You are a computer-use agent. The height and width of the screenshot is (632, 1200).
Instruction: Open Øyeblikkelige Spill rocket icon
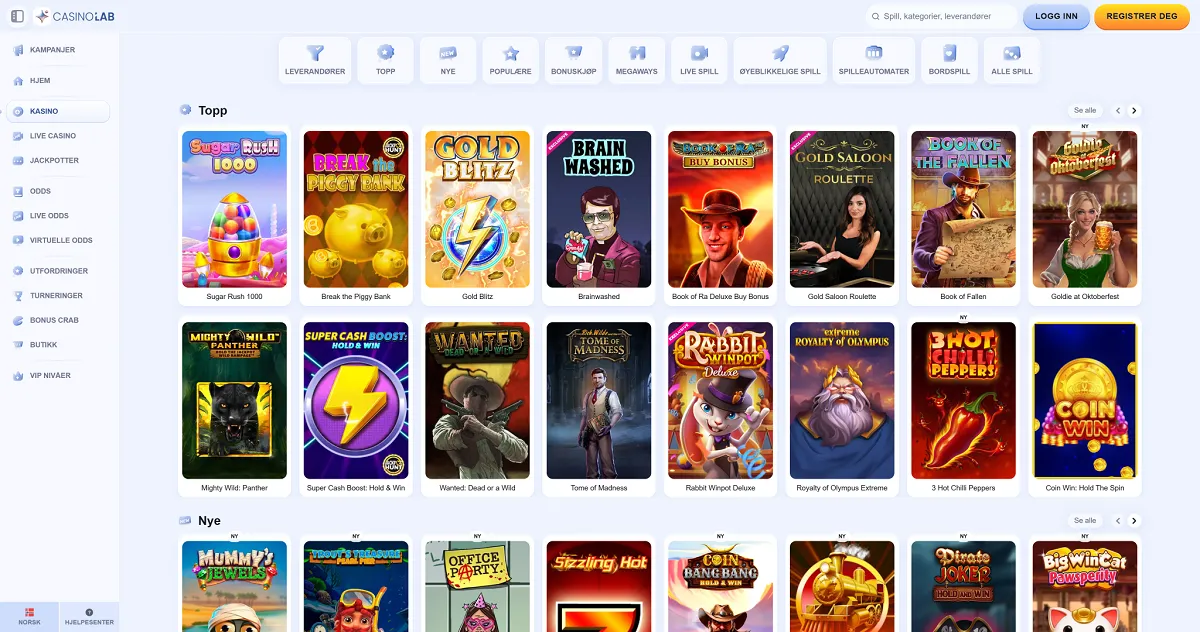point(780,53)
